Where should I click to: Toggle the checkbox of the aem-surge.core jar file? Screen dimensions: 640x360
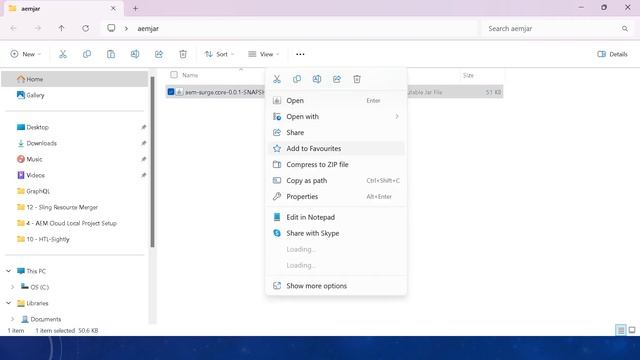pyautogui.click(x=171, y=92)
